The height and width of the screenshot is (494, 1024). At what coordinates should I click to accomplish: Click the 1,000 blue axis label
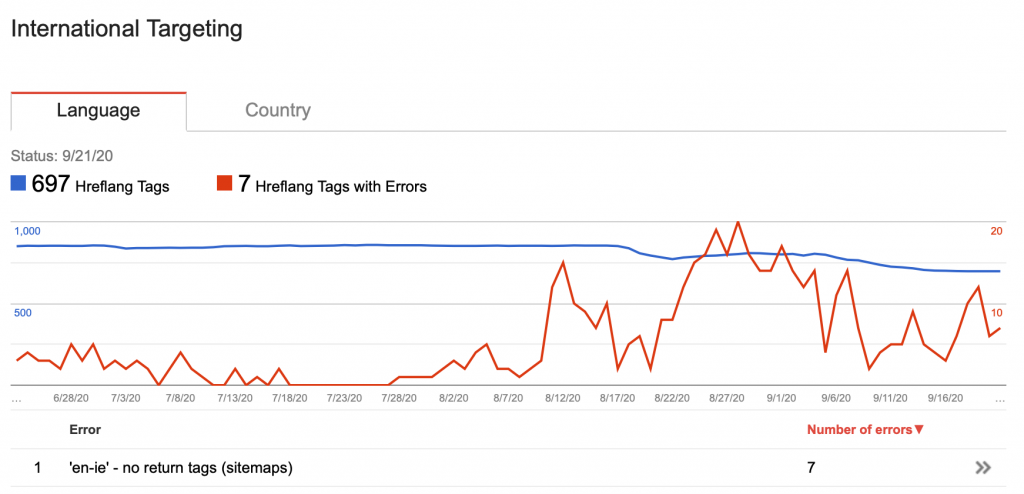pyautogui.click(x=27, y=231)
